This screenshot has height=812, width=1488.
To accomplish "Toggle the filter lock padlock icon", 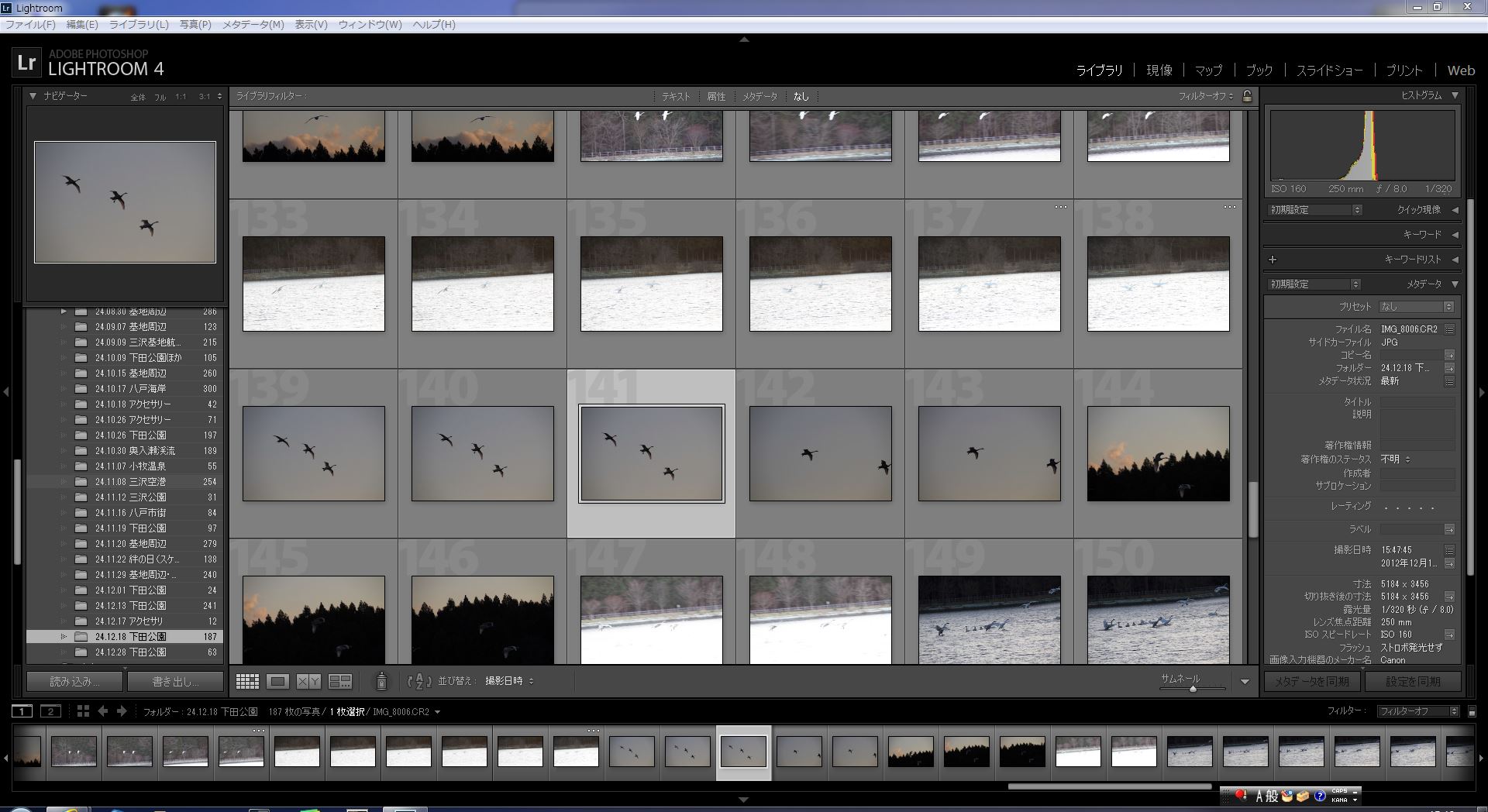I will 1247,96.
